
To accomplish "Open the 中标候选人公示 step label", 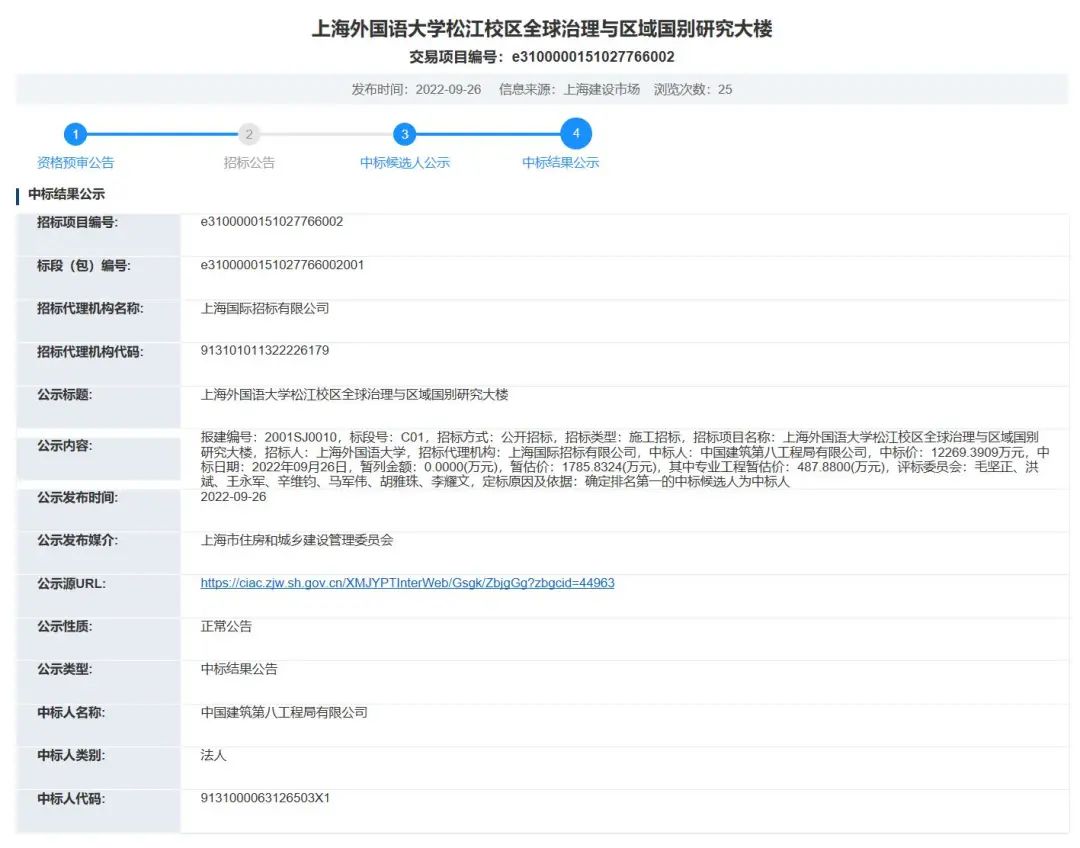I will click(x=403, y=161).
